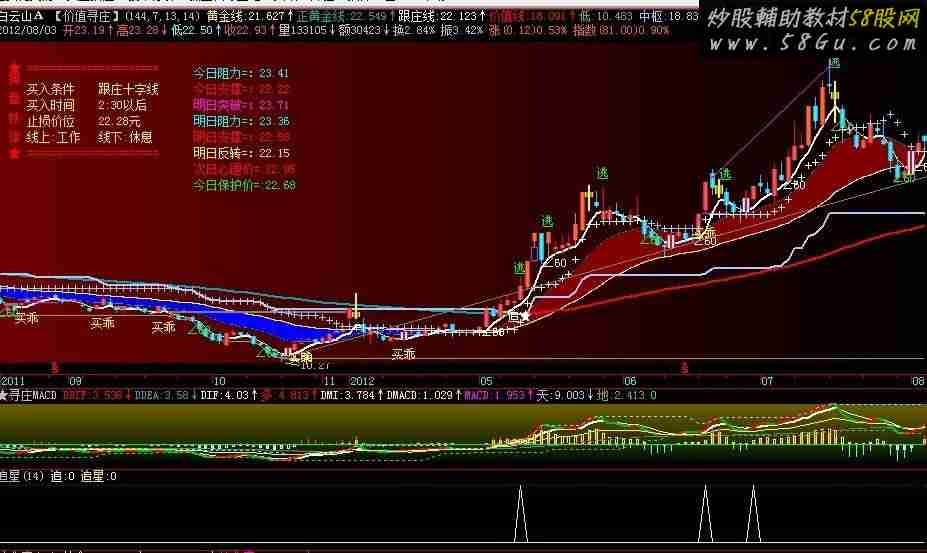
Task: Click the 05 month label on time axis
Action: 486,381
